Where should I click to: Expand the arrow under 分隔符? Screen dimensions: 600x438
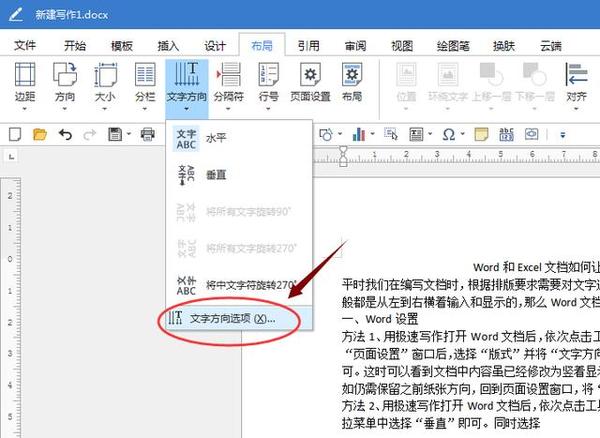(228, 109)
